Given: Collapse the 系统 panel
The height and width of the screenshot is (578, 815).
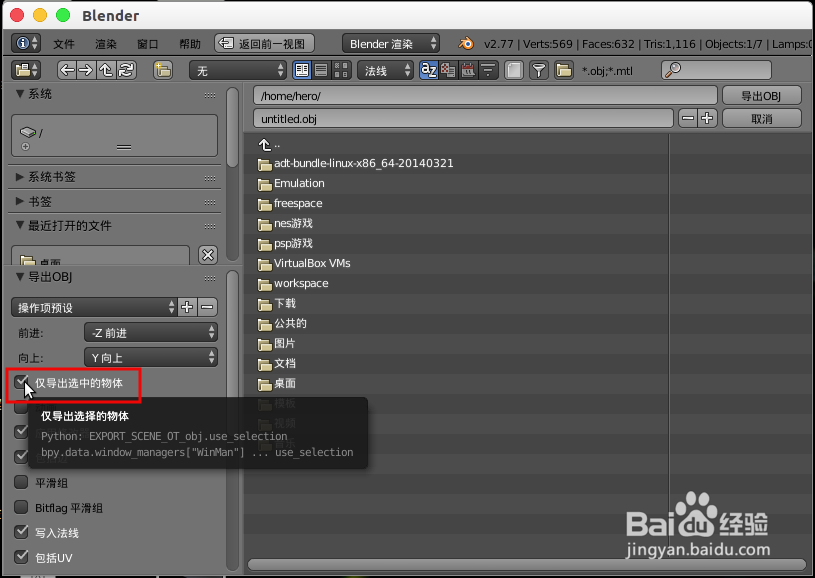Looking at the screenshot, I should pos(20,94).
